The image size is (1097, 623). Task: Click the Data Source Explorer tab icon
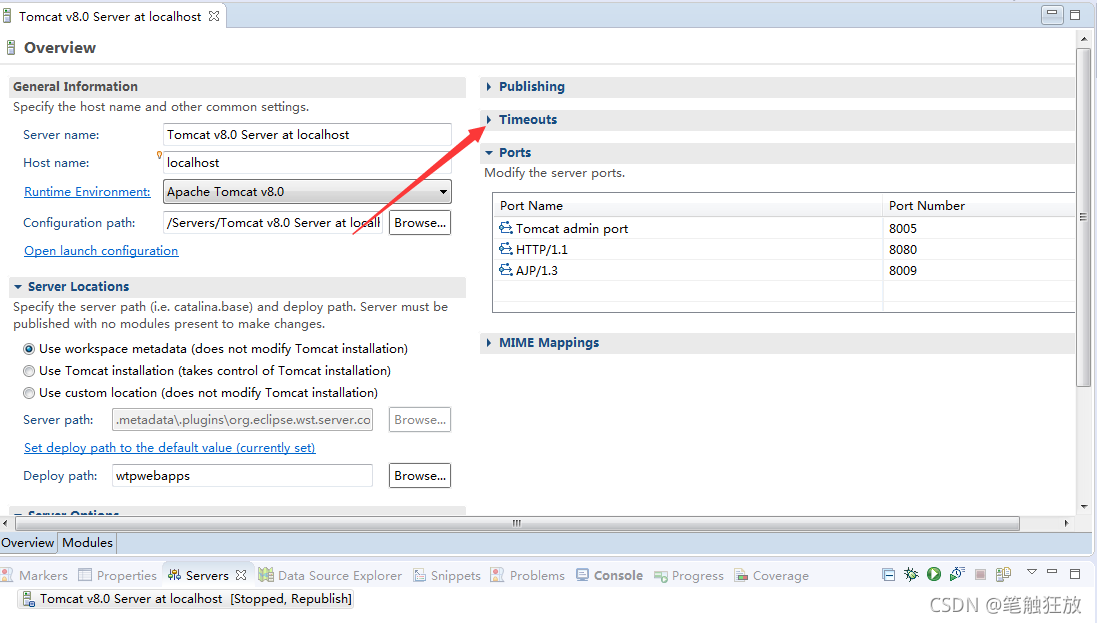point(266,575)
